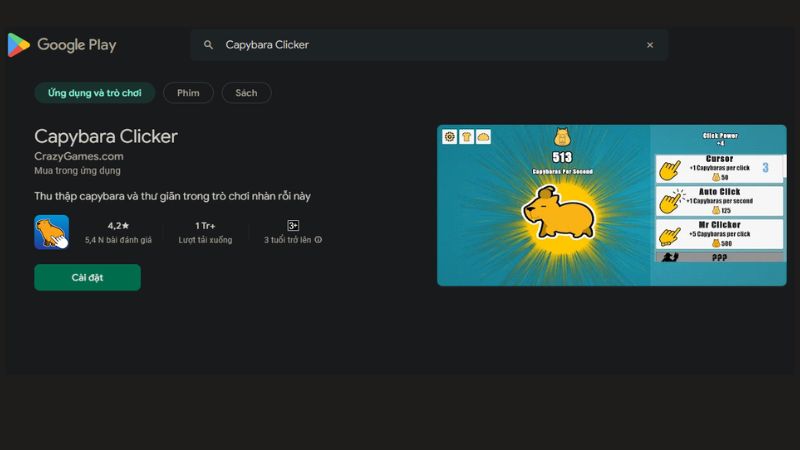Select the Ứng dụng và trò chơi tab

point(94,93)
